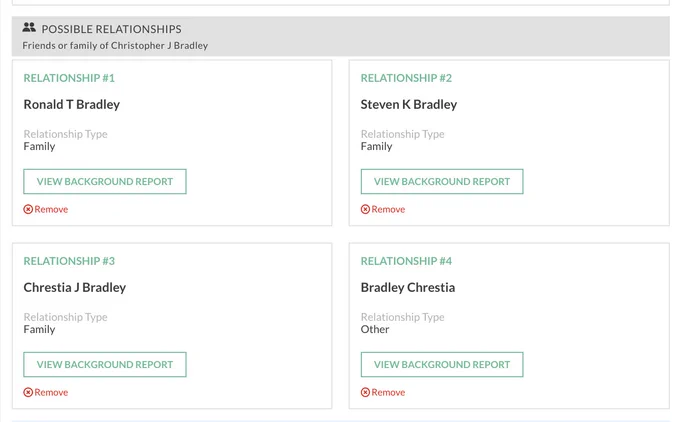Click the Possible Relationships section header
Viewport: 680px width, 422px height.
tap(340, 36)
